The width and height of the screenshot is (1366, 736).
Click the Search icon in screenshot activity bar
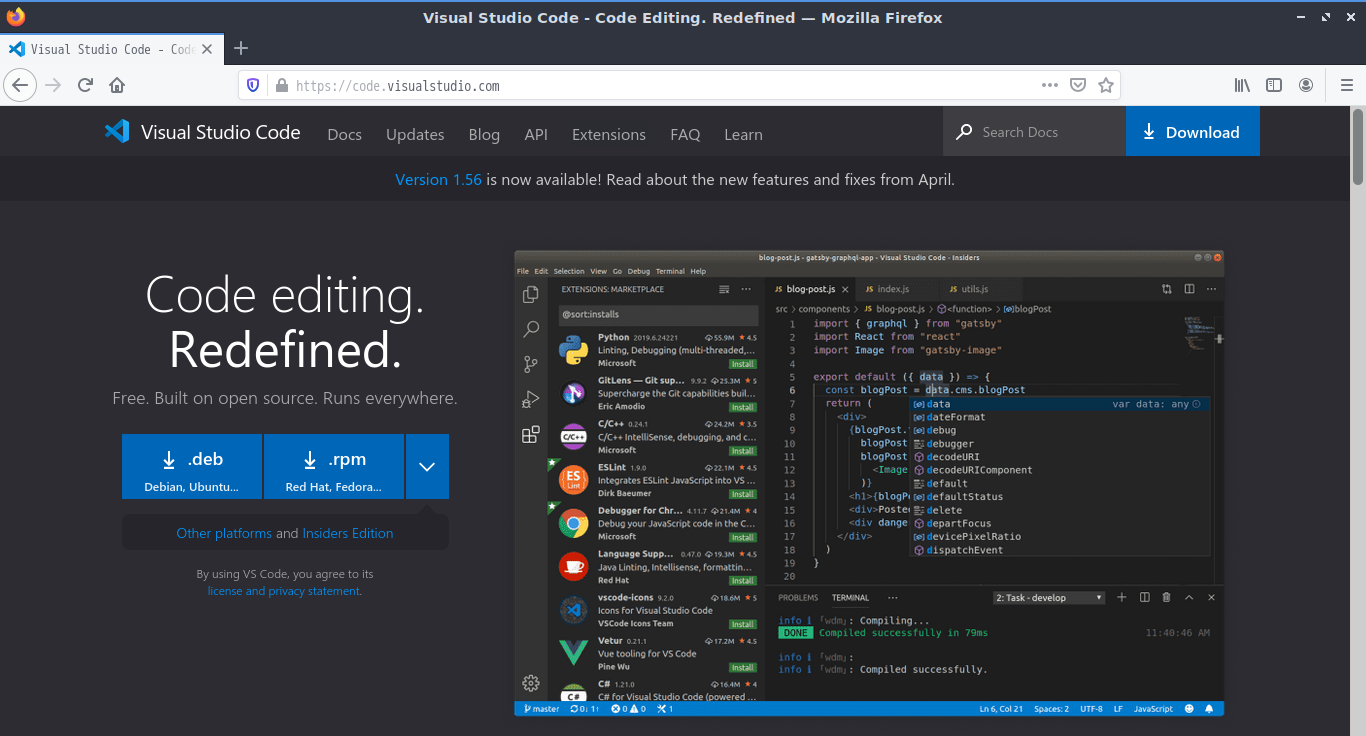click(531, 329)
